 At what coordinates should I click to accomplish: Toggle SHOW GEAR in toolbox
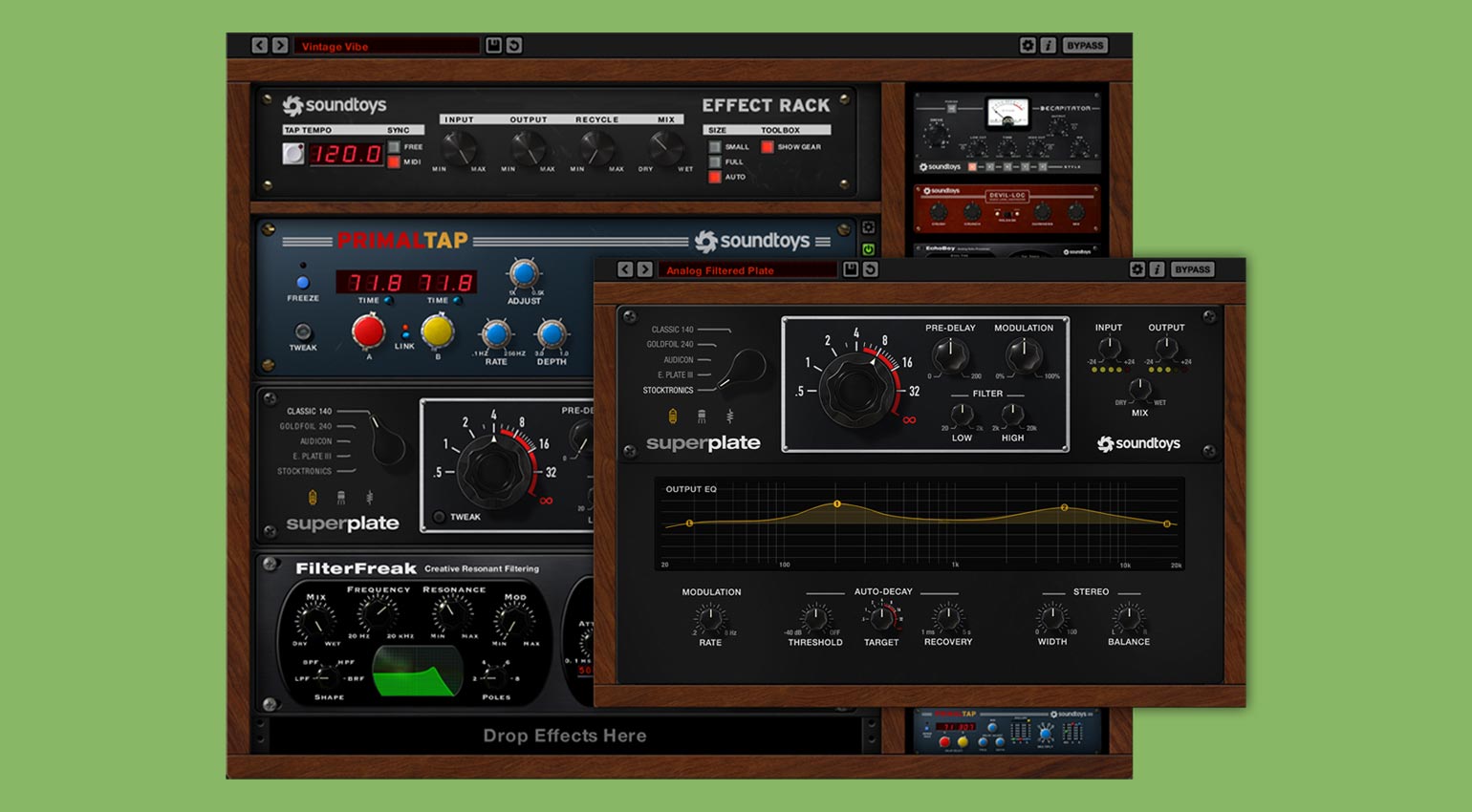coord(768,147)
